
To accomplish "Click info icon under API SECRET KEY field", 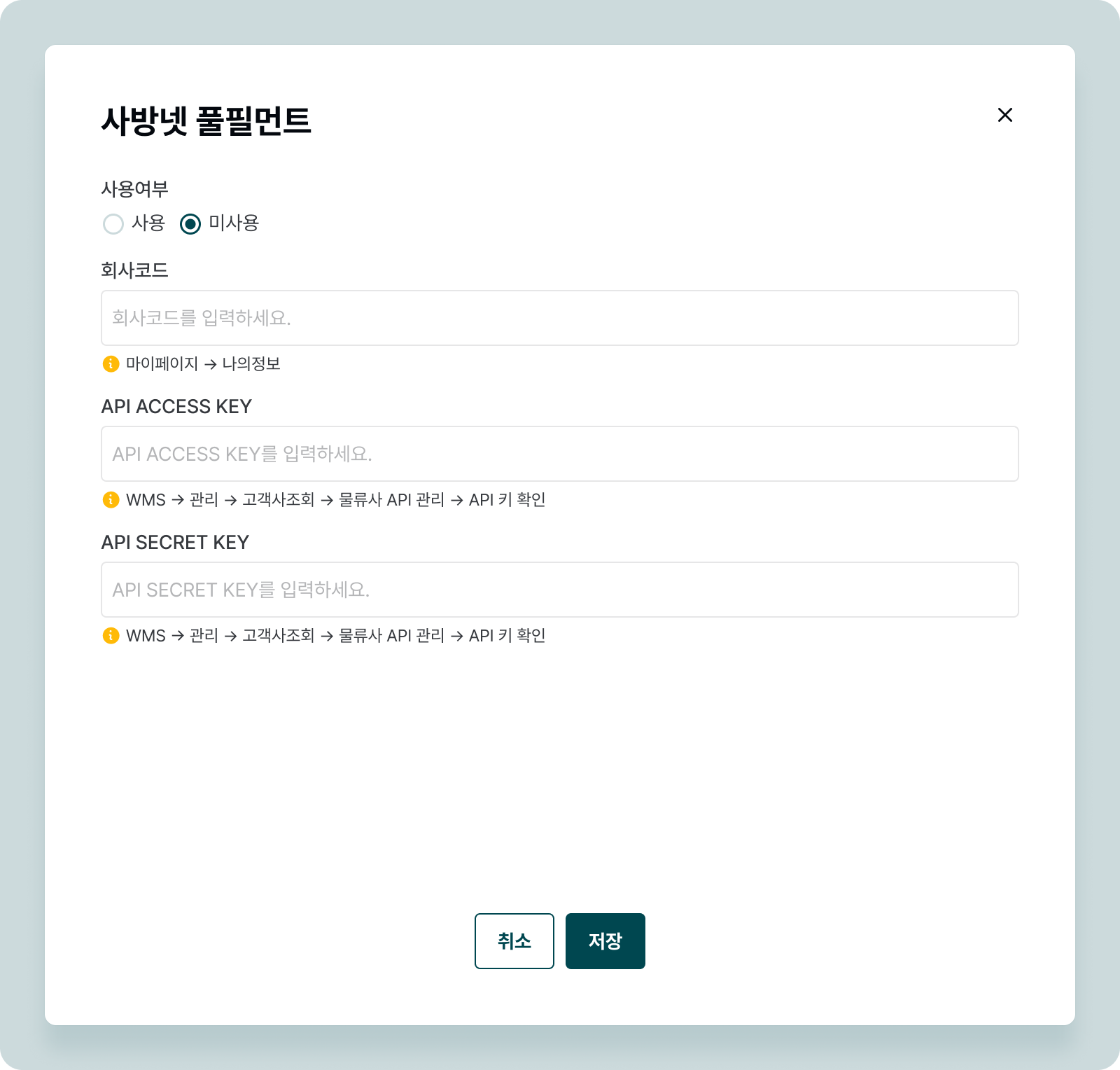I will (111, 636).
